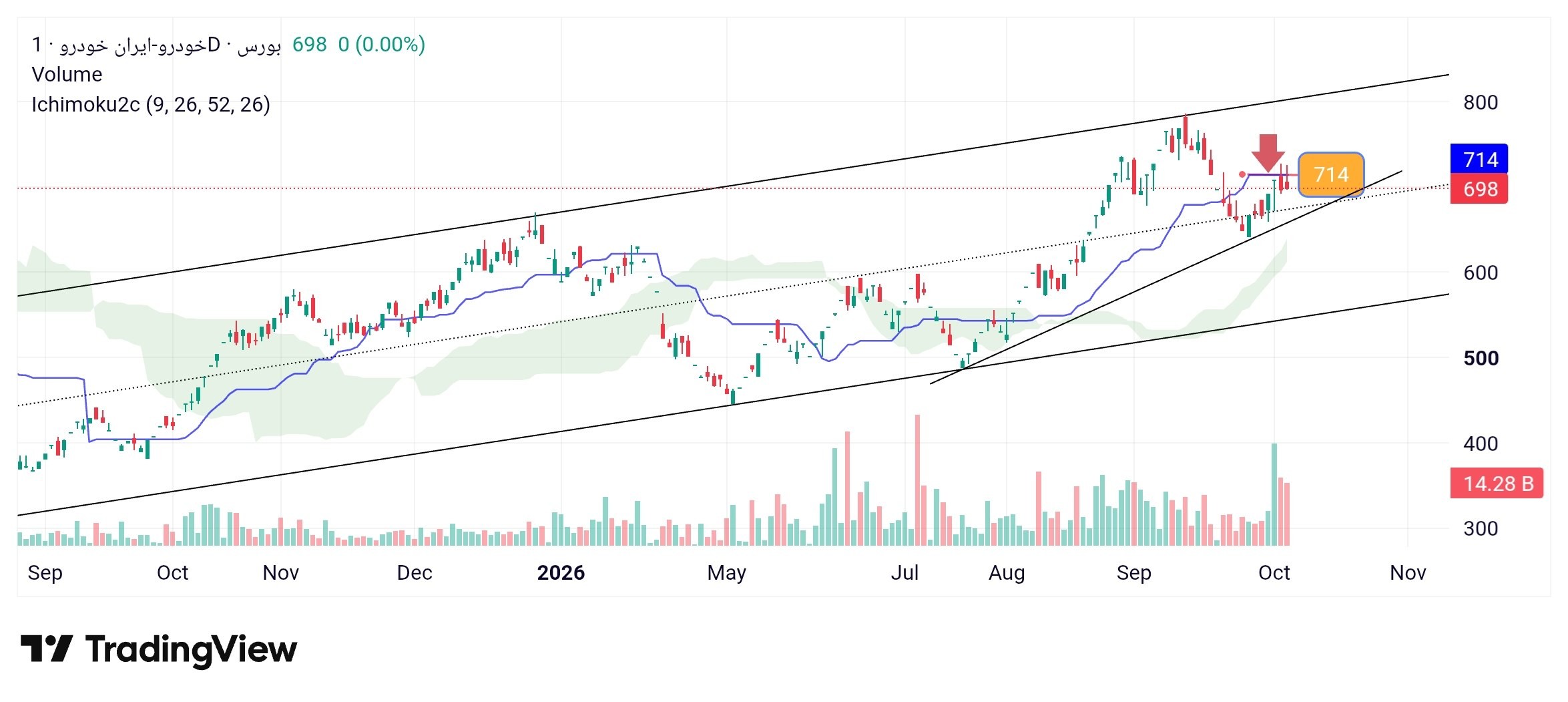Click the tallest pink volume bar in July
Image resolution: width=1568 pixels, height=702 pixels.
pos(917,480)
